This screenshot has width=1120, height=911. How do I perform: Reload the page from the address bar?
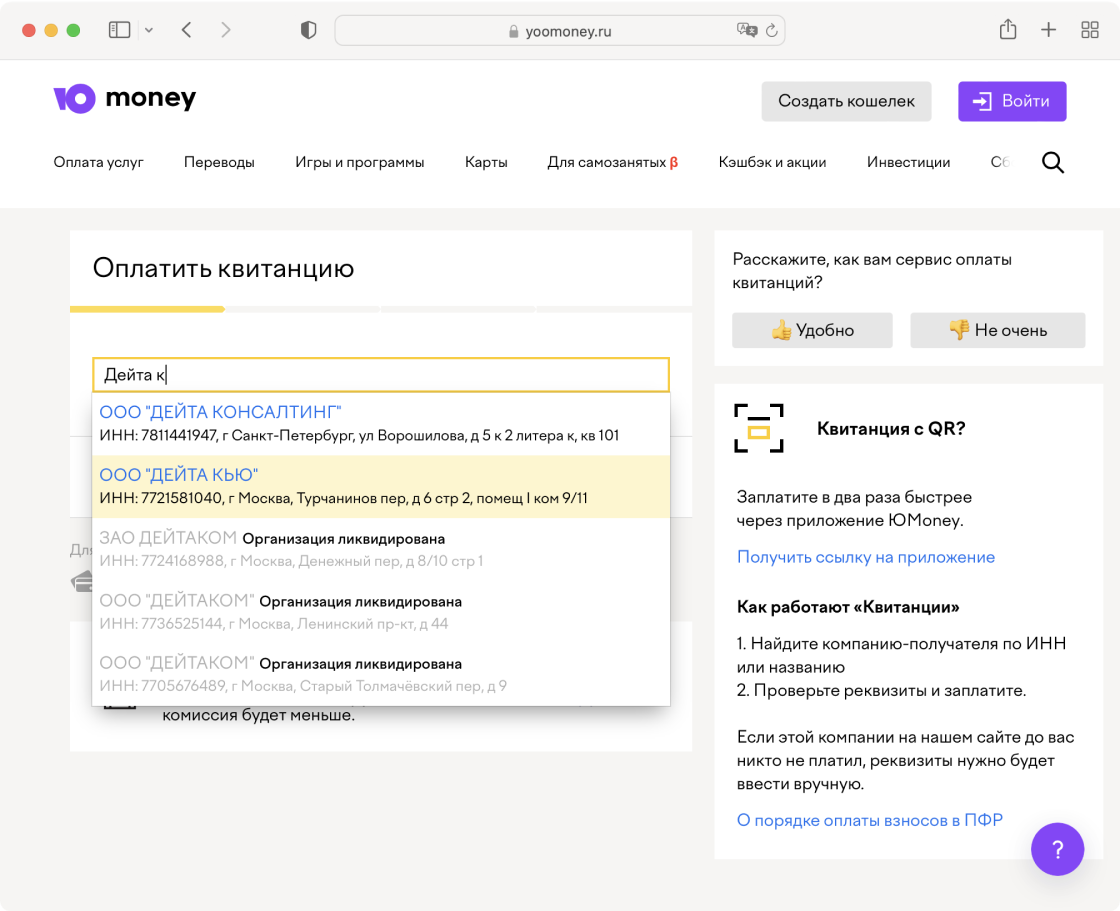pyautogui.click(x=772, y=31)
